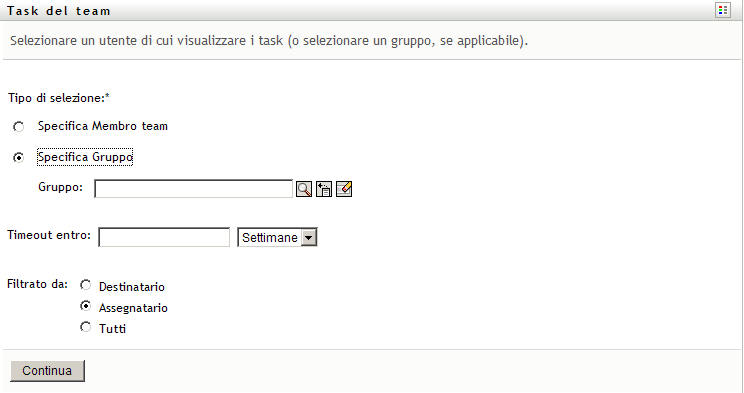Click the Specifica Gruppo label text
The height and width of the screenshot is (393, 744).
[x=85, y=157]
